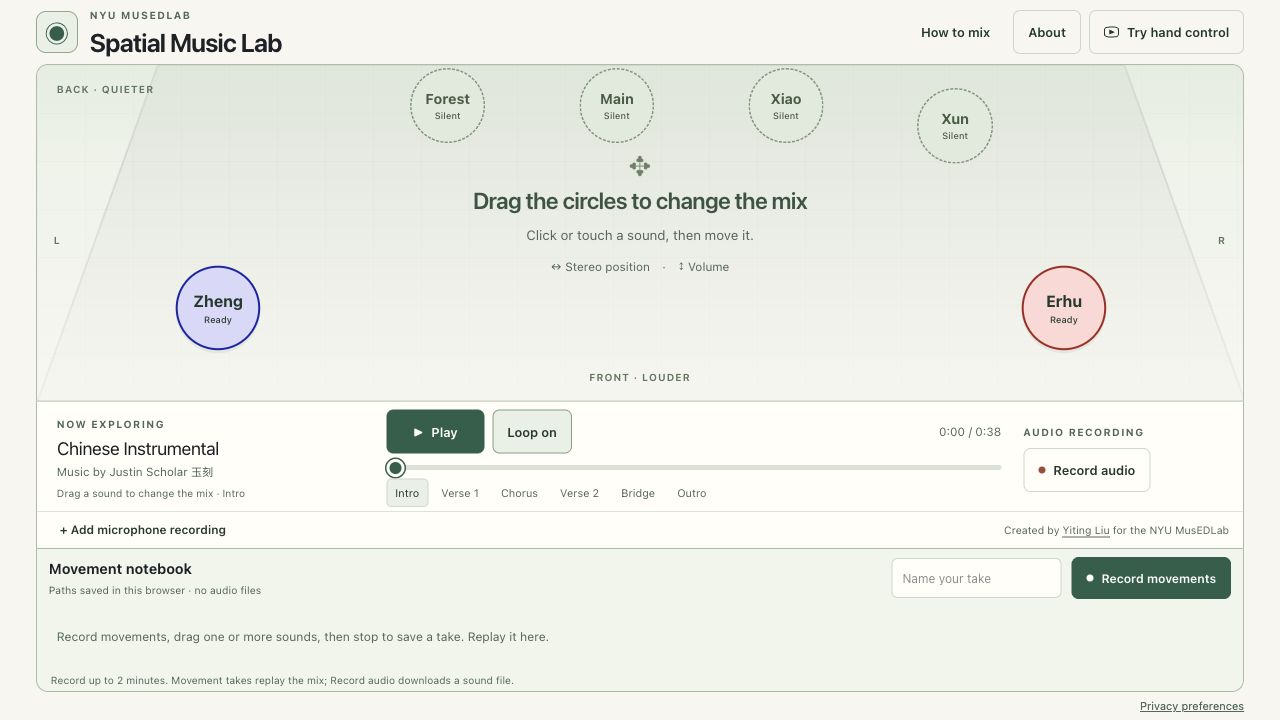Click the Volume hint text

click(703, 267)
